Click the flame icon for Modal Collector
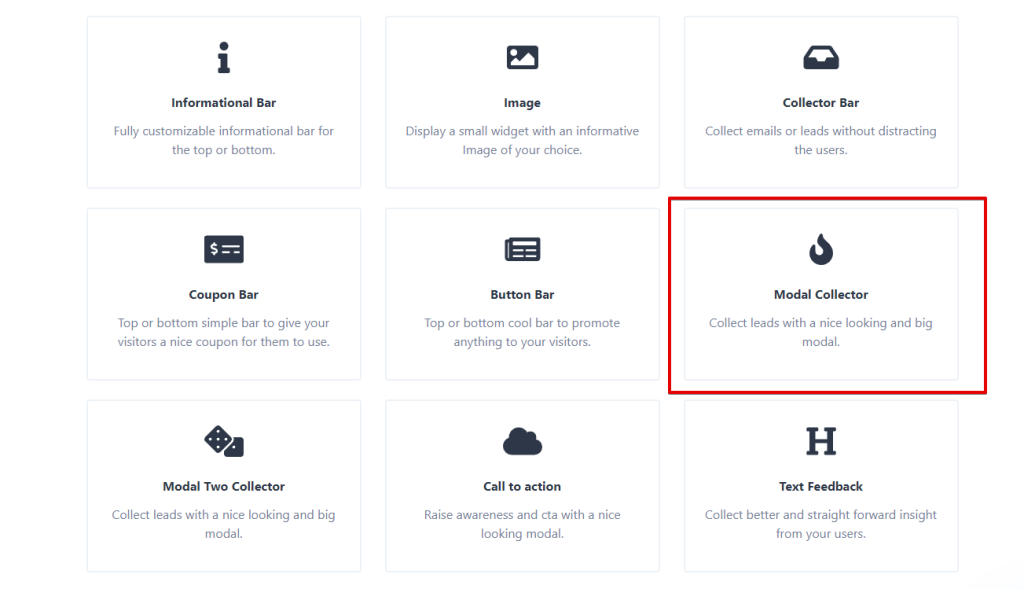This screenshot has height=589, width=1024. tap(820, 249)
